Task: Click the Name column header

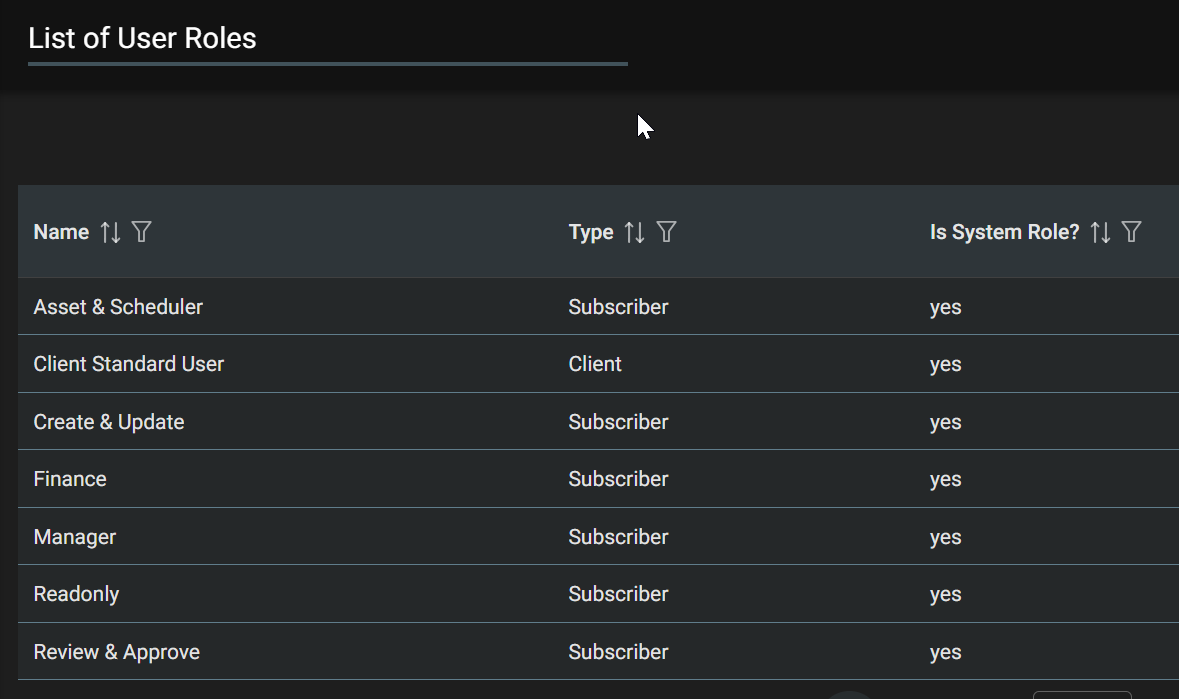Action: click(60, 232)
